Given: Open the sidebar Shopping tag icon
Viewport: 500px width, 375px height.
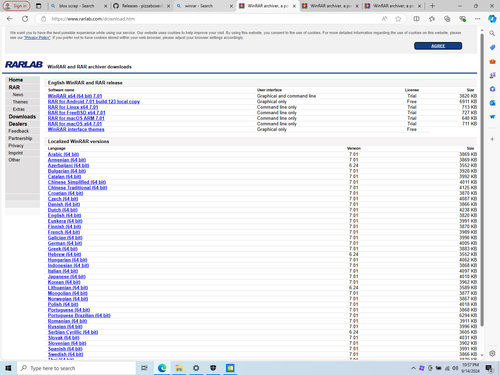Looking at the screenshot, I should 492,47.
